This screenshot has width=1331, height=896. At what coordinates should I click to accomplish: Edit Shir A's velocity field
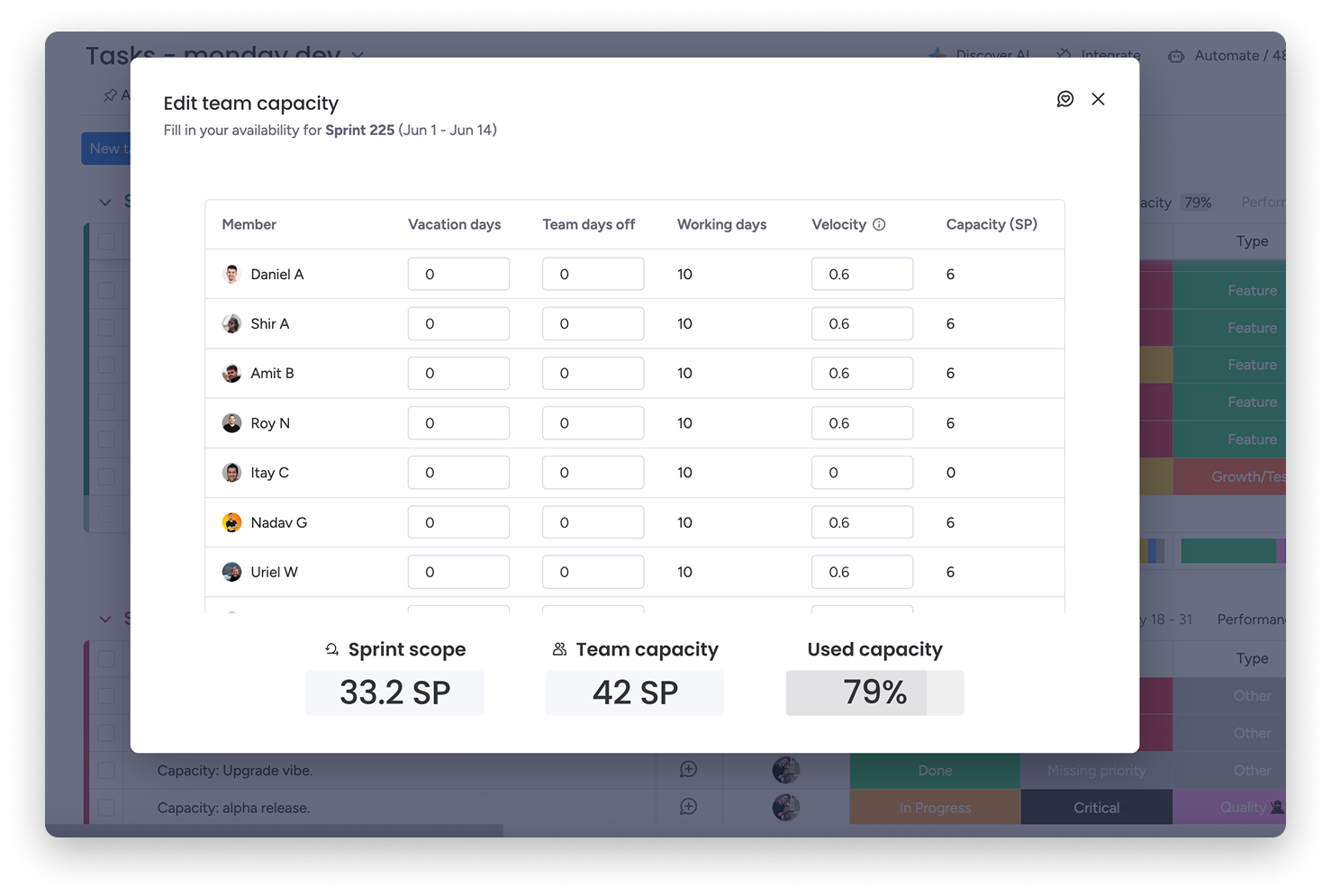point(862,323)
